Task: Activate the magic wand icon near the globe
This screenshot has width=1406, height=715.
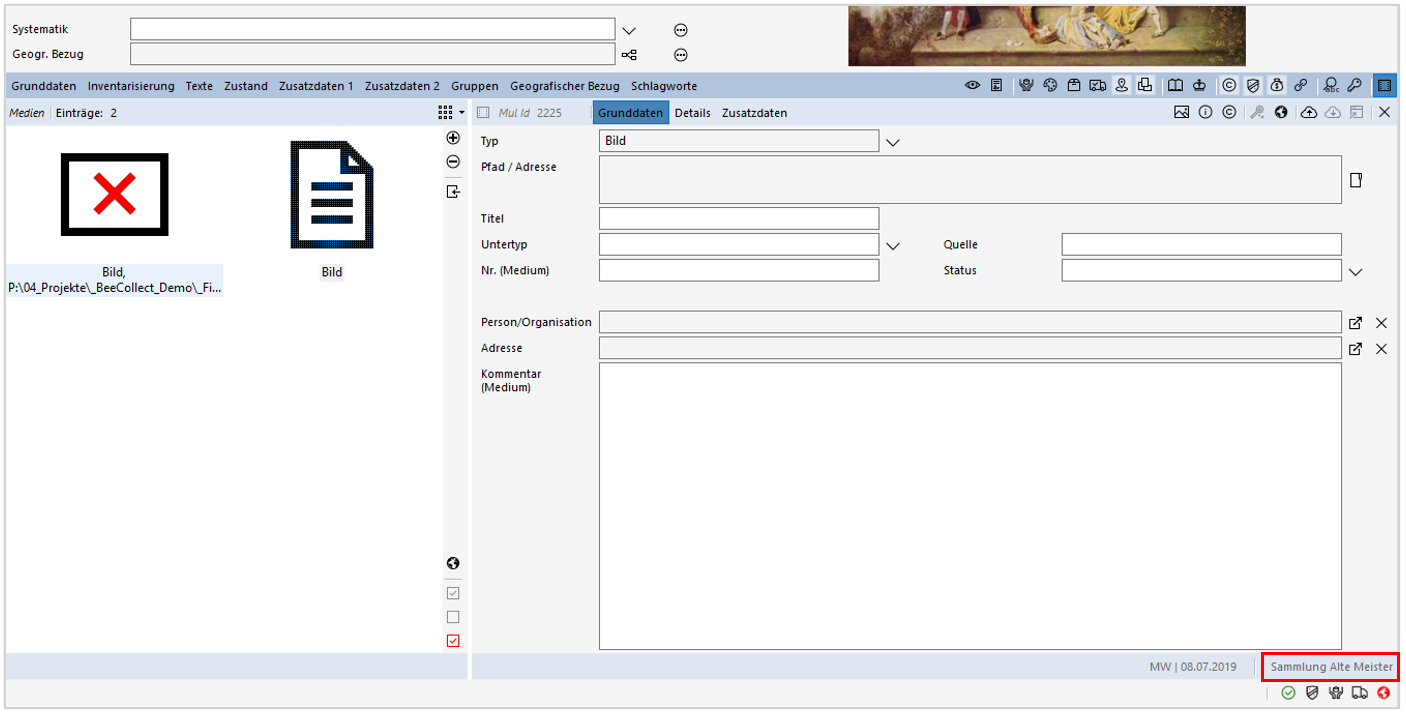Action: 1257,113
